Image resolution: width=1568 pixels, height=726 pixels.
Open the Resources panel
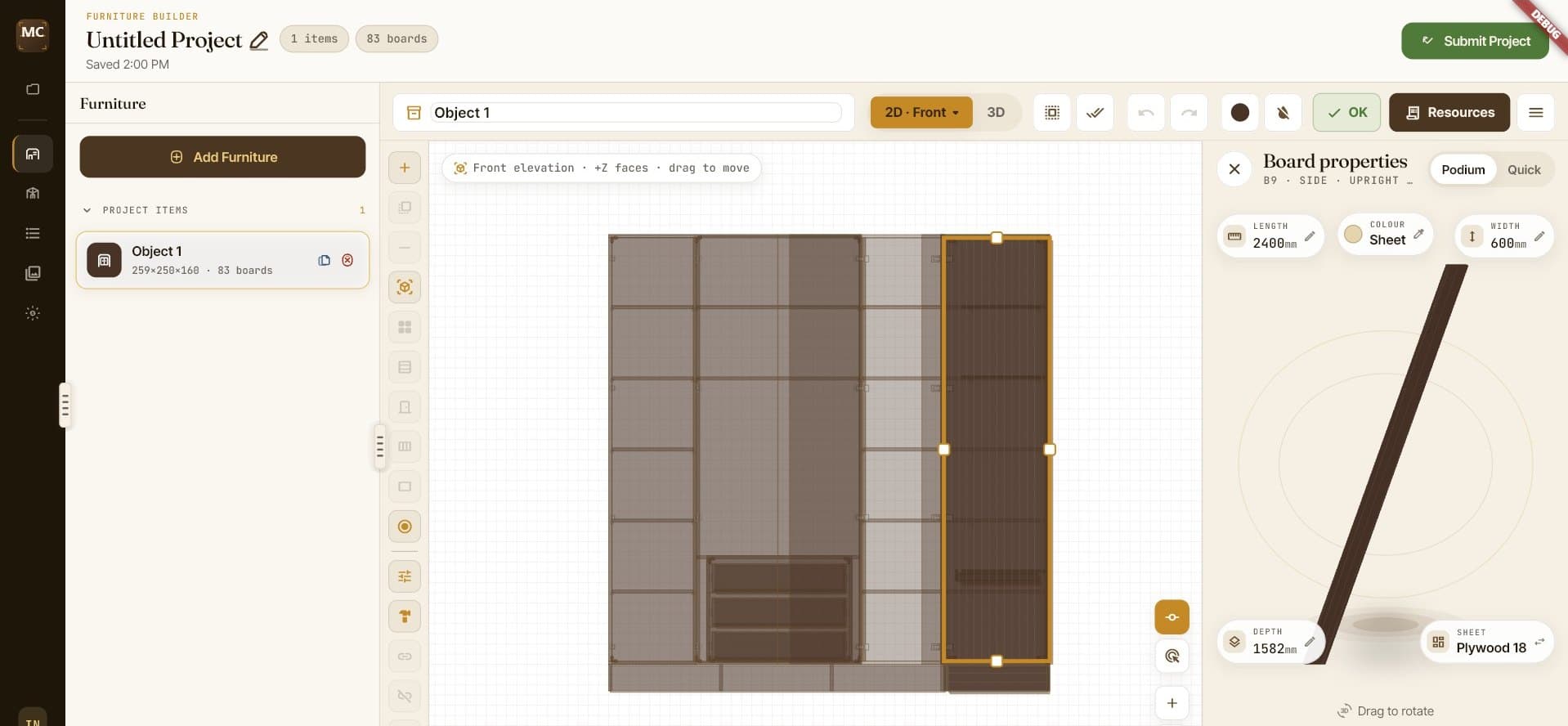point(1449,113)
